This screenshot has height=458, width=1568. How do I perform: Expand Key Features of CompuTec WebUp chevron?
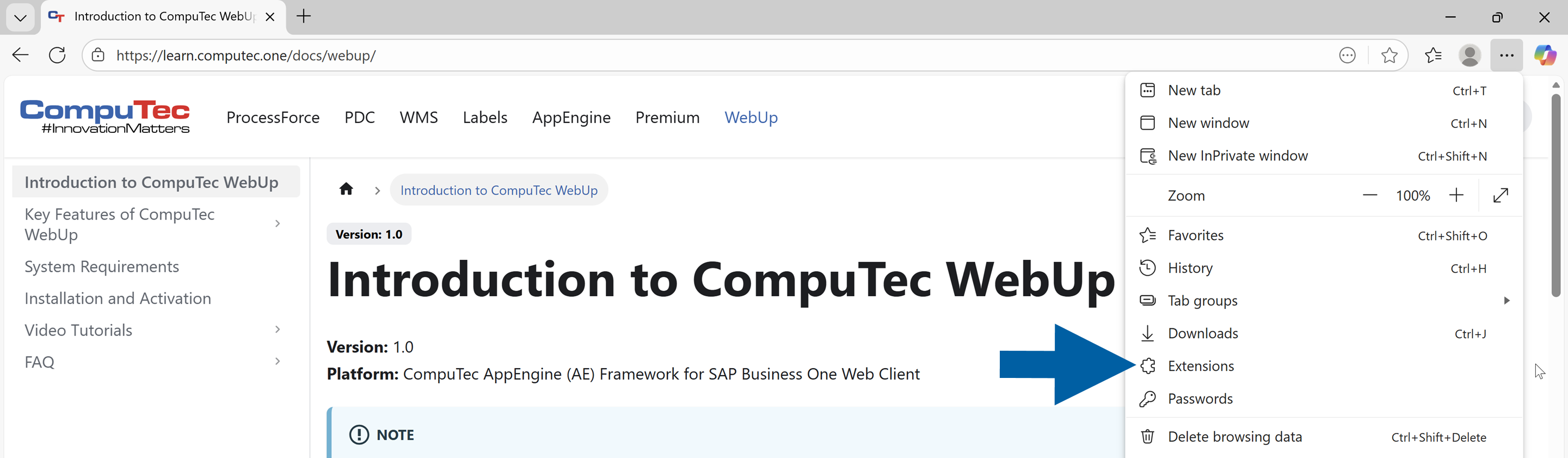click(x=278, y=224)
